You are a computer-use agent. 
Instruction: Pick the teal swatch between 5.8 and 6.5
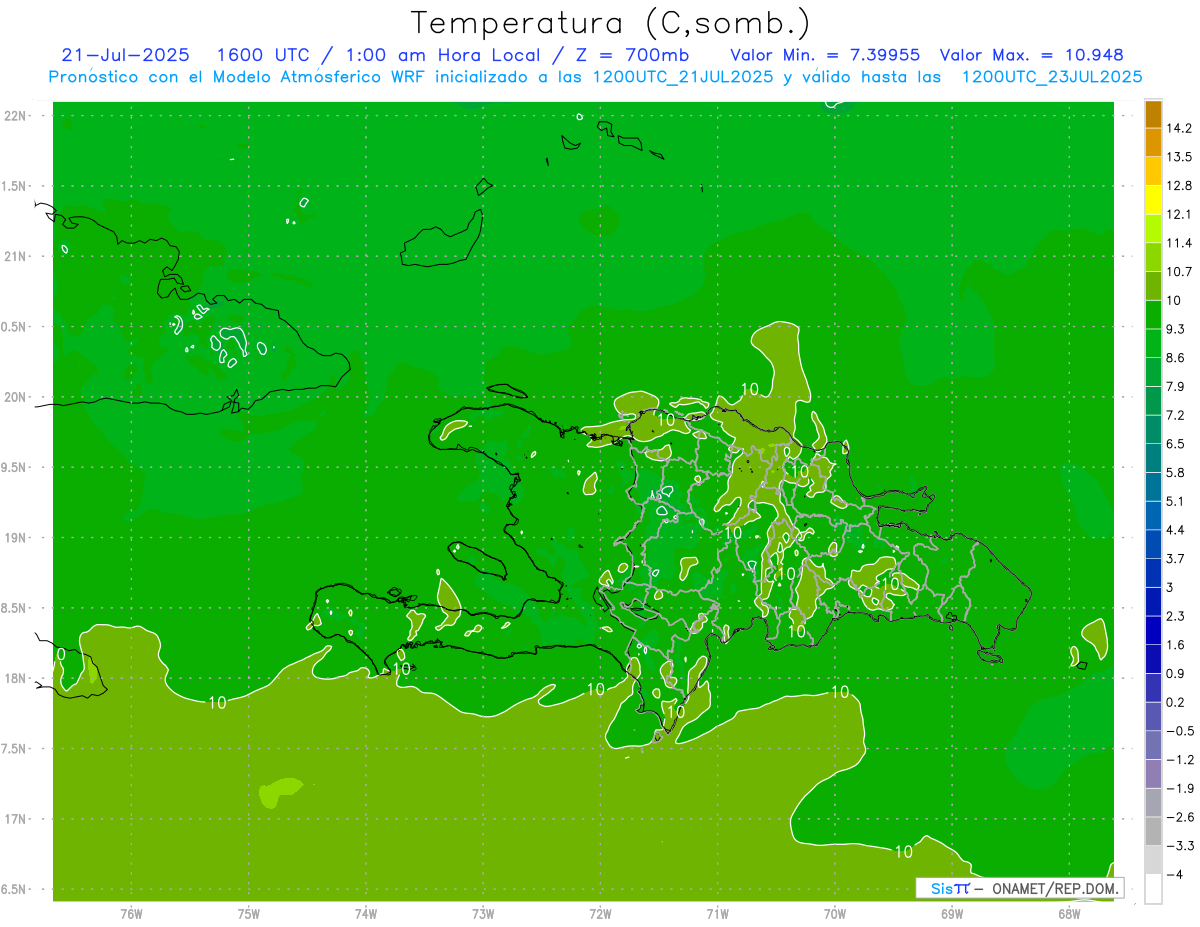pyautogui.click(x=1153, y=458)
